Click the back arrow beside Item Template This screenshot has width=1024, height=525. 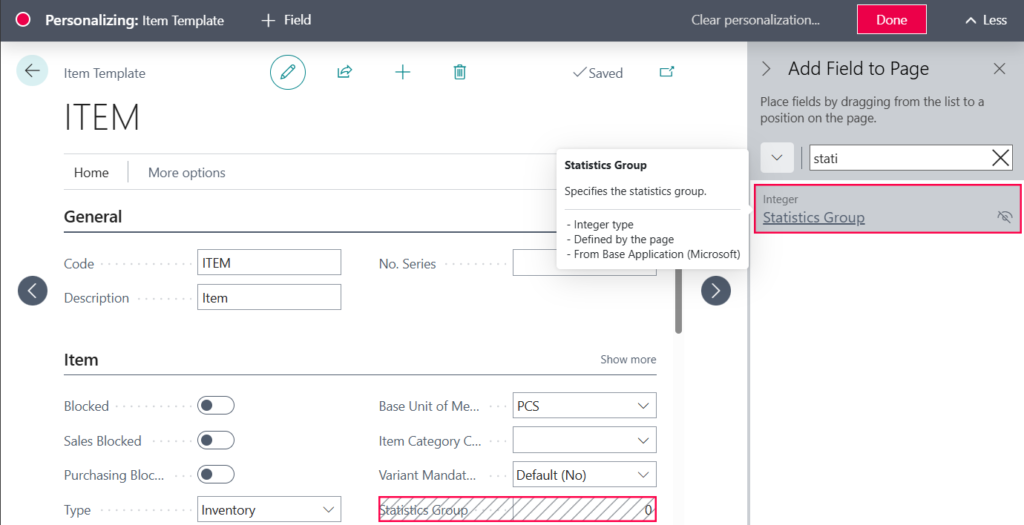[32, 71]
